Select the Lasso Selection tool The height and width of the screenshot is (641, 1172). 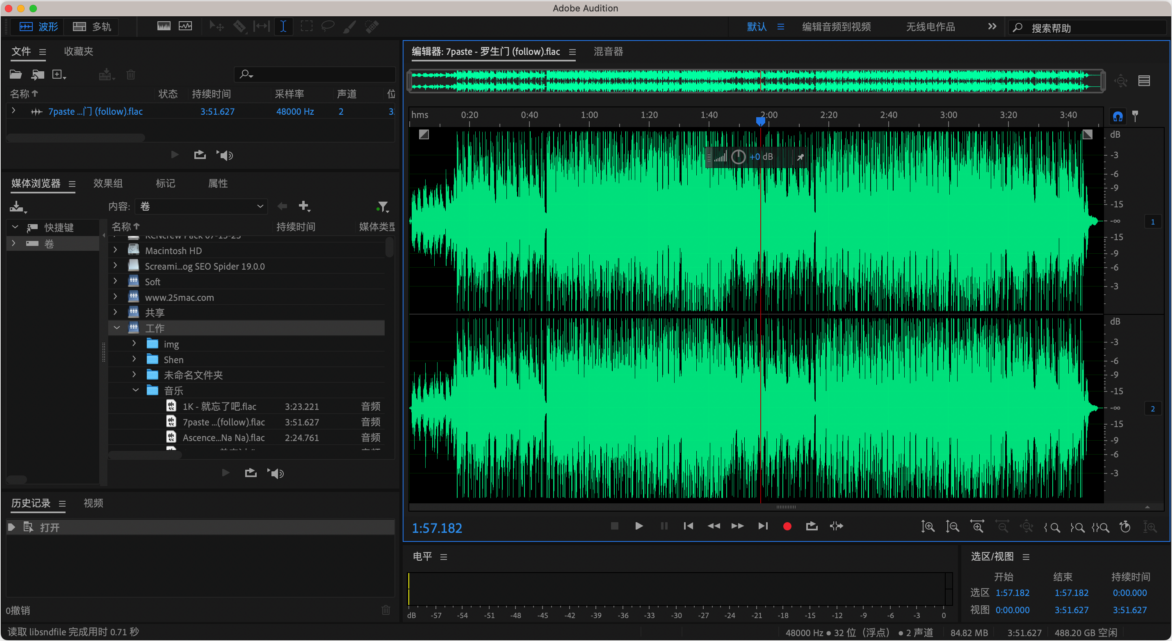click(x=328, y=26)
